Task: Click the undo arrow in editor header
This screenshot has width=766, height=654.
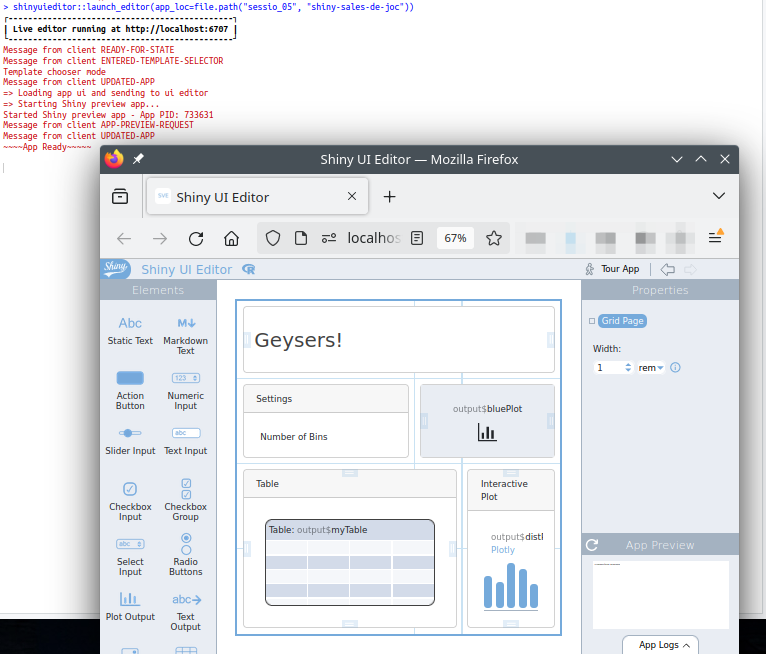Action: pos(668,269)
